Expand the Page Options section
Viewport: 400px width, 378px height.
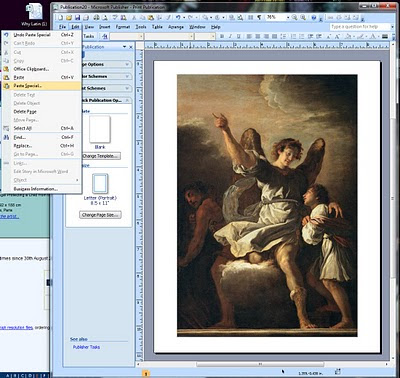coord(107,64)
